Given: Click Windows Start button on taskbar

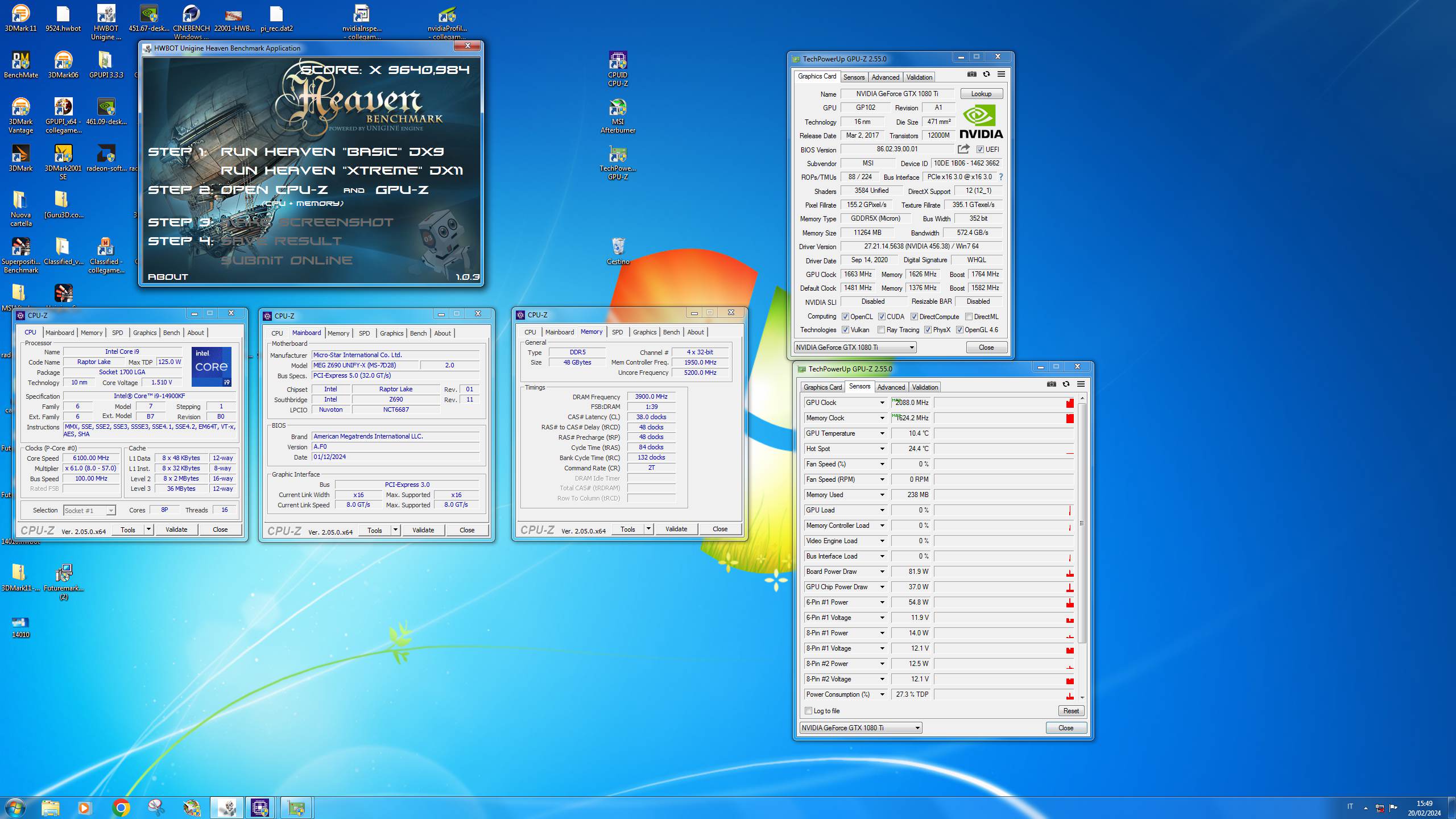Looking at the screenshot, I should coord(15,808).
